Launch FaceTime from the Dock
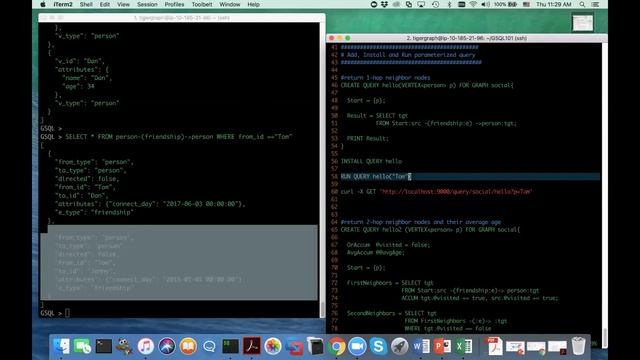 tap(83, 347)
